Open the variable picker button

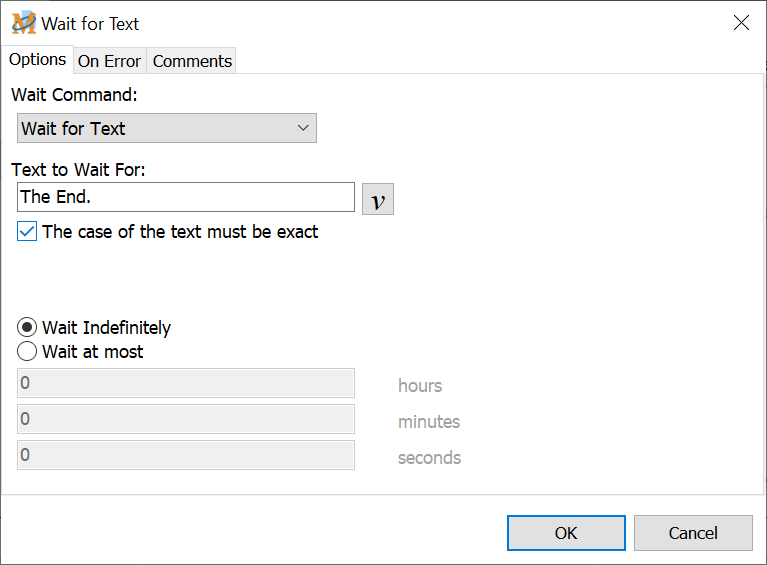coord(377,199)
